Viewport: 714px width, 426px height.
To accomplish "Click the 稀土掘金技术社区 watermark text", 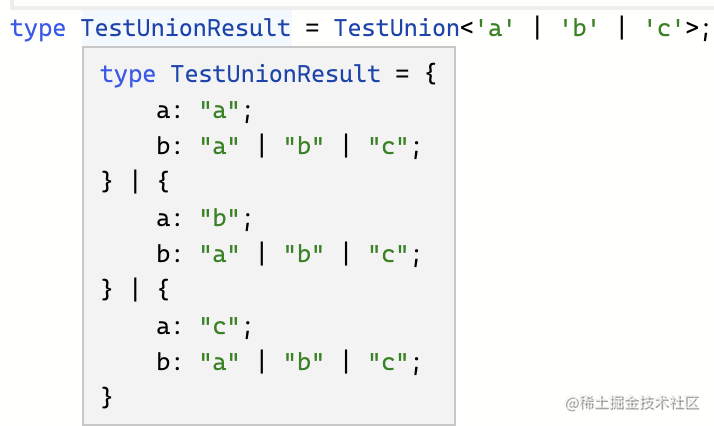I will pos(639,403).
